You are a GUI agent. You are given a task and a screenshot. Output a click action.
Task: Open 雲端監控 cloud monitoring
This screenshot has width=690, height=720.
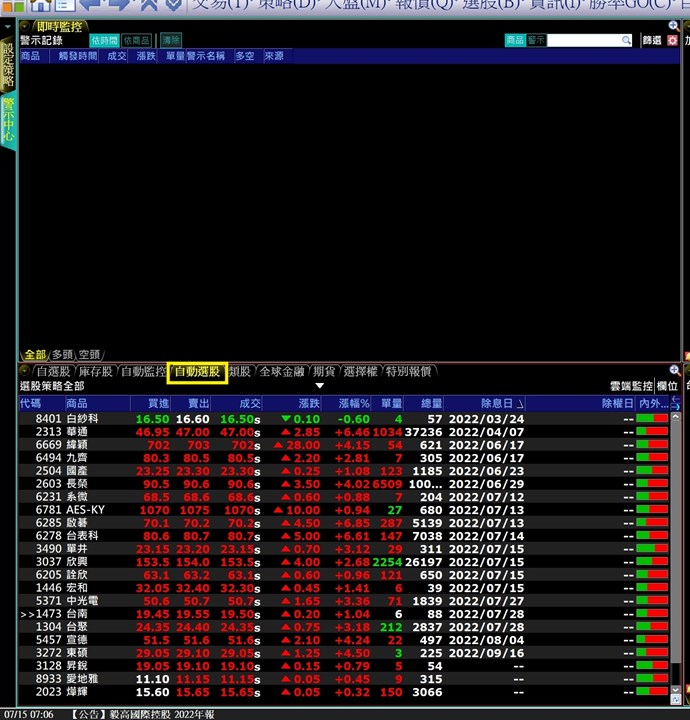coord(631,386)
